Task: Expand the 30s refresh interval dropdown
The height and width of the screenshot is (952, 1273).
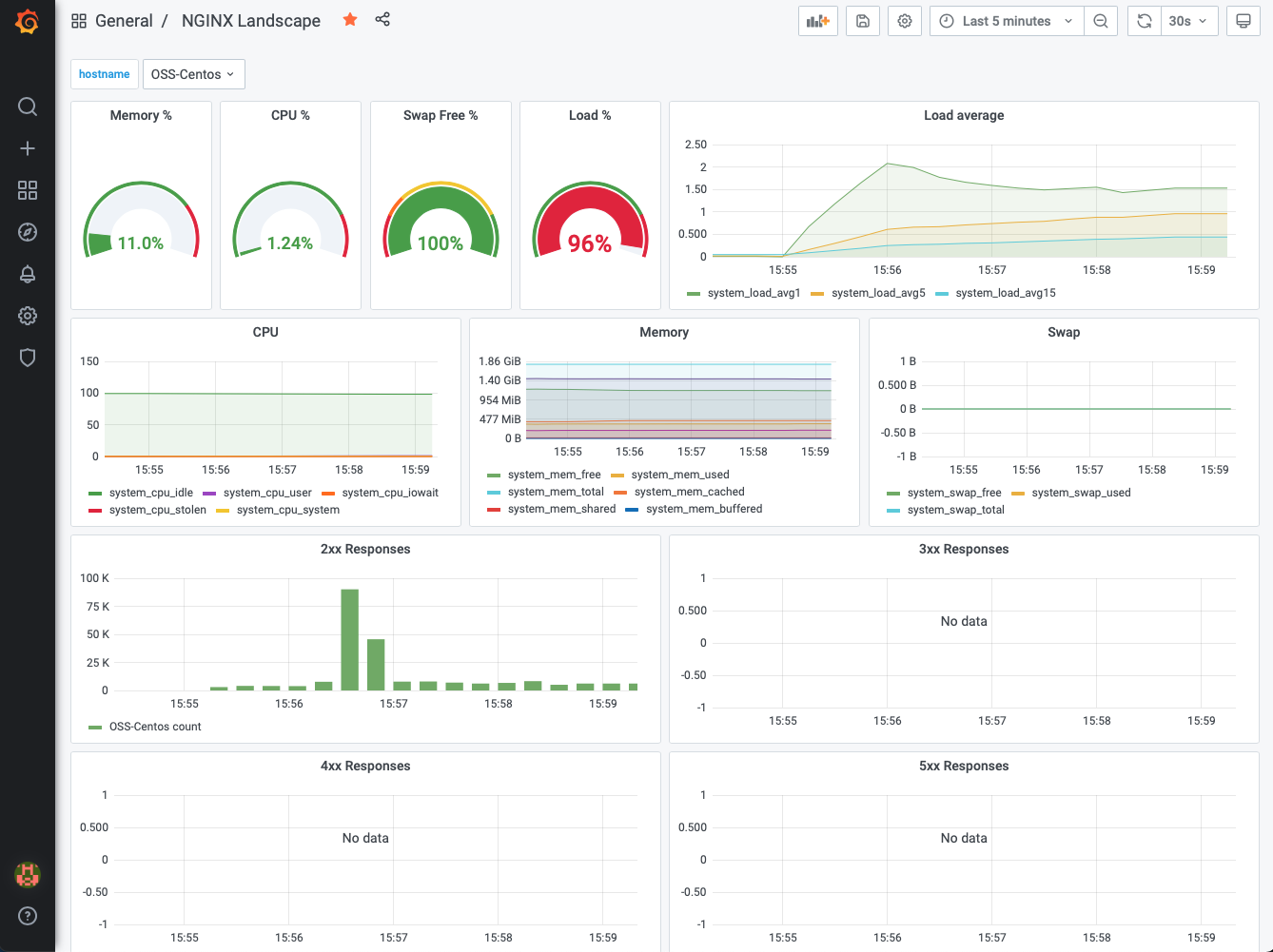Action: pos(1189,21)
